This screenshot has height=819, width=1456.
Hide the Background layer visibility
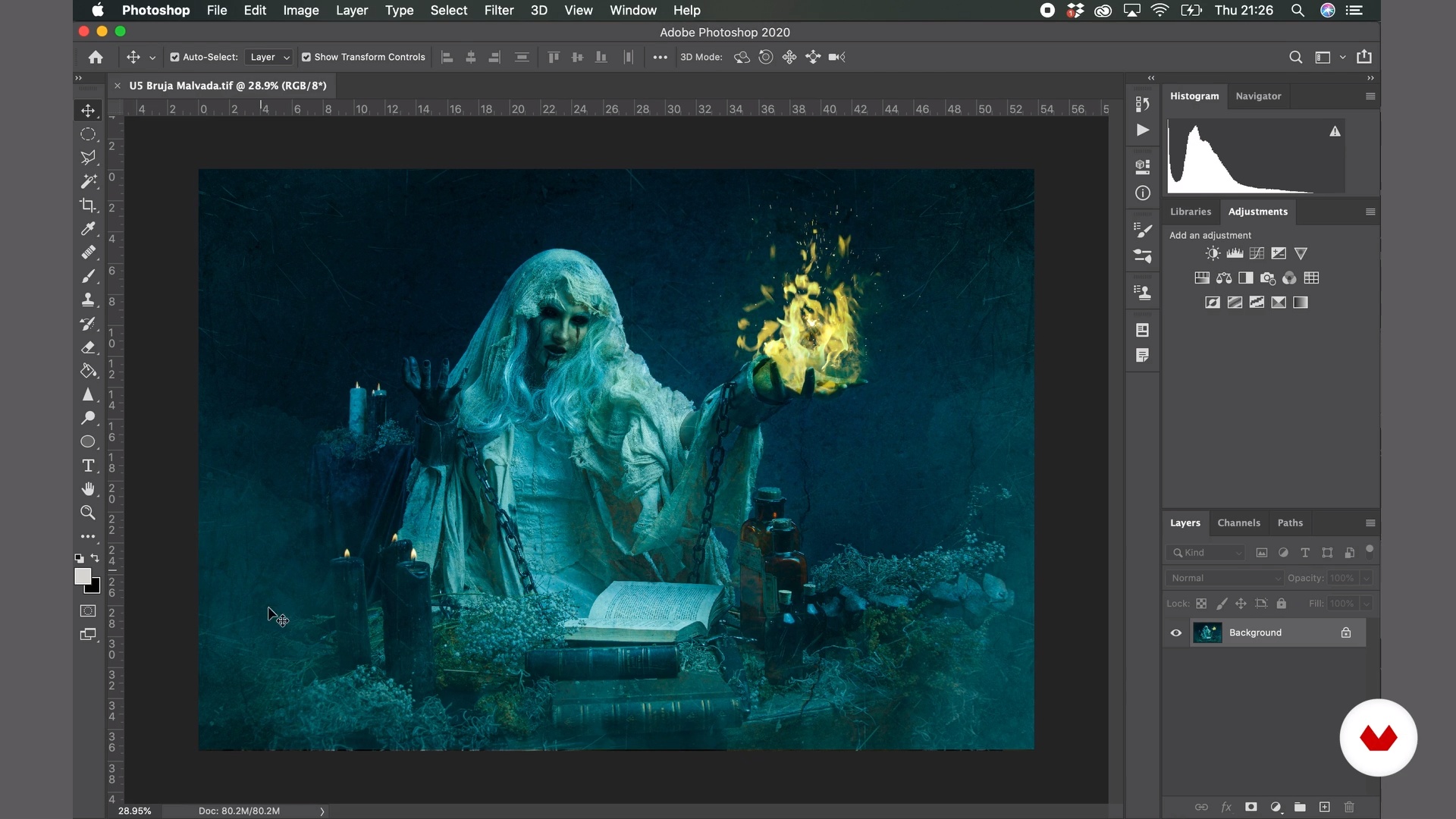click(1176, 632)
